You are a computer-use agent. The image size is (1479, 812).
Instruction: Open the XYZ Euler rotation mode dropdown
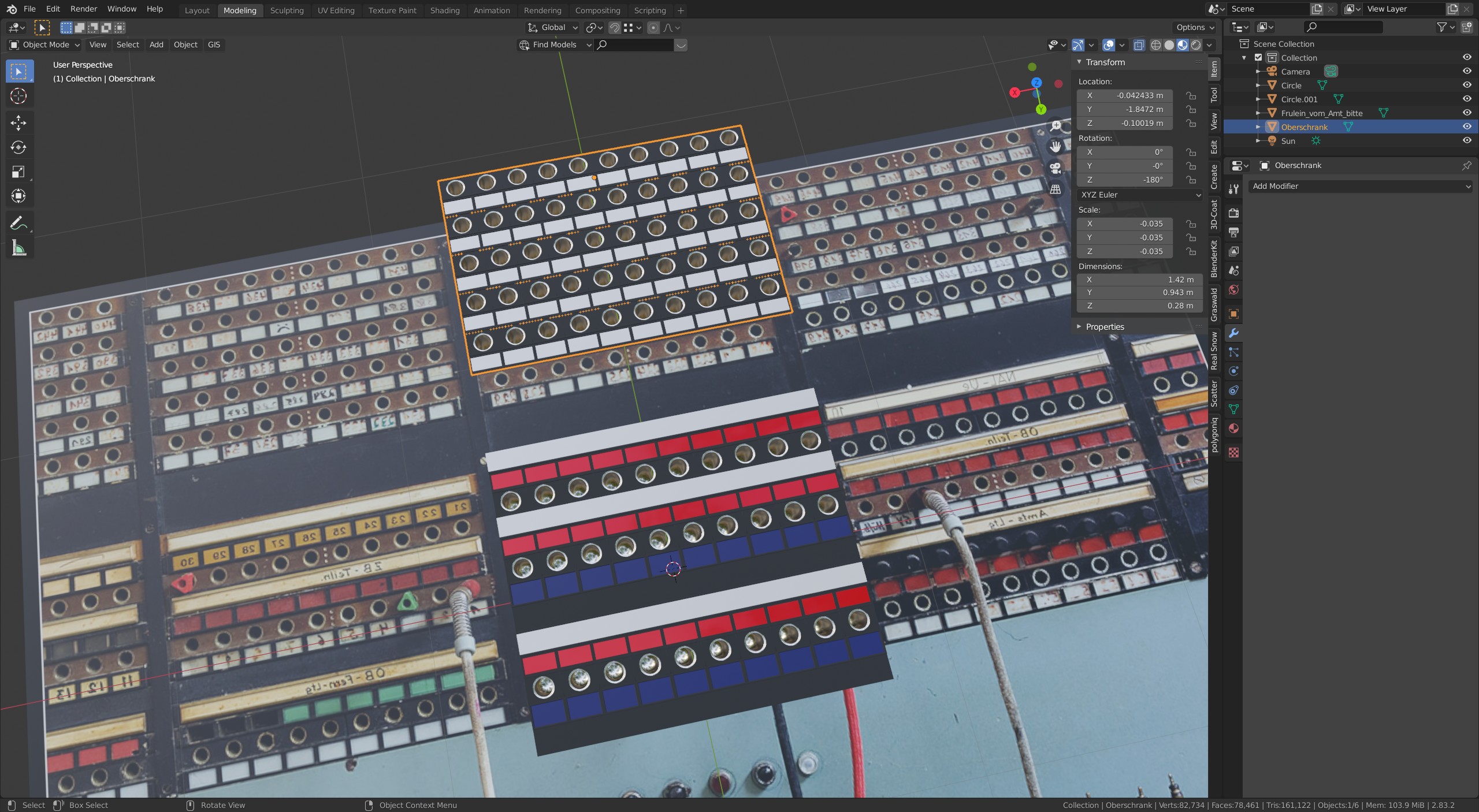[1139, 195]
